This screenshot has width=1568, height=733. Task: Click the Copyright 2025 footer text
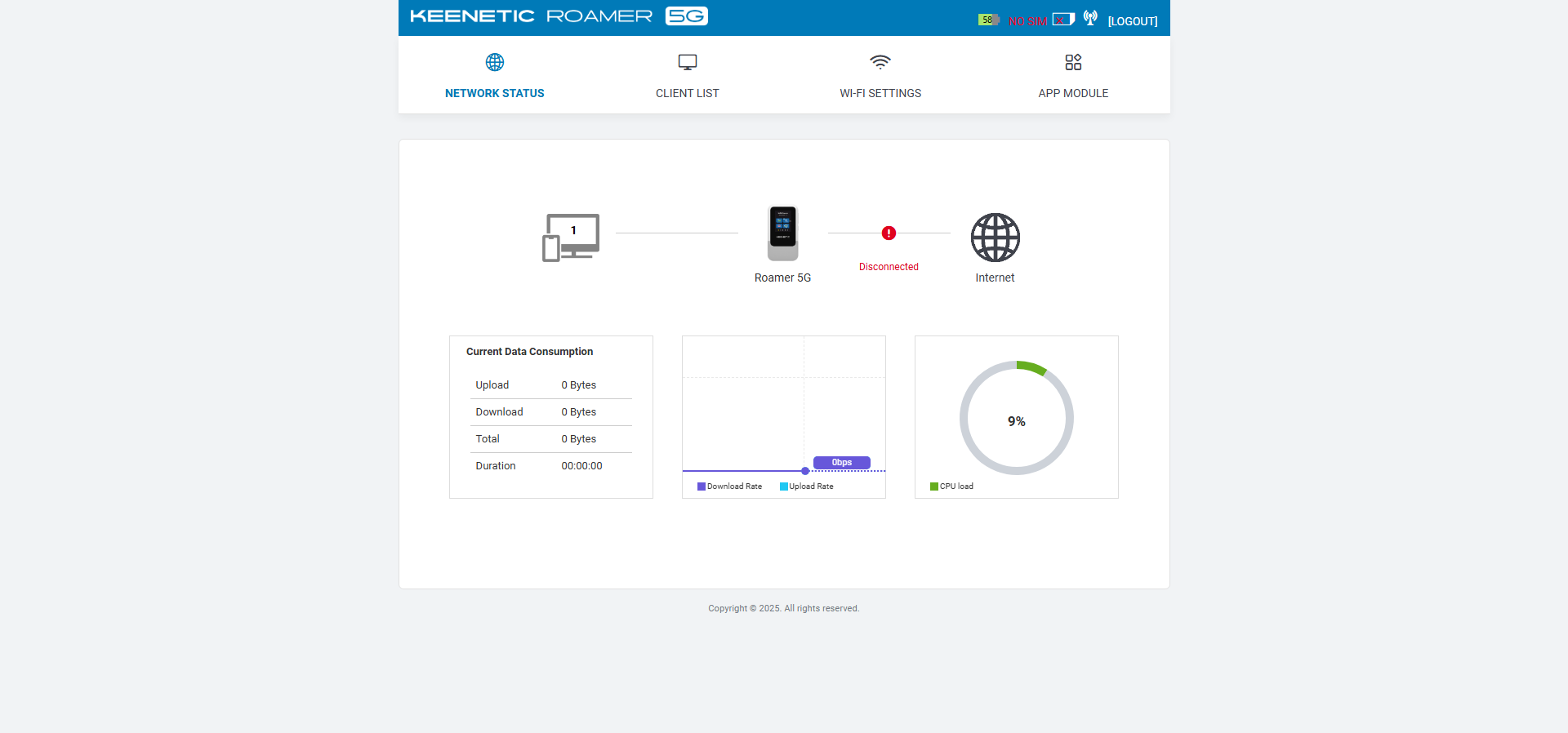[x=783, y=608]
